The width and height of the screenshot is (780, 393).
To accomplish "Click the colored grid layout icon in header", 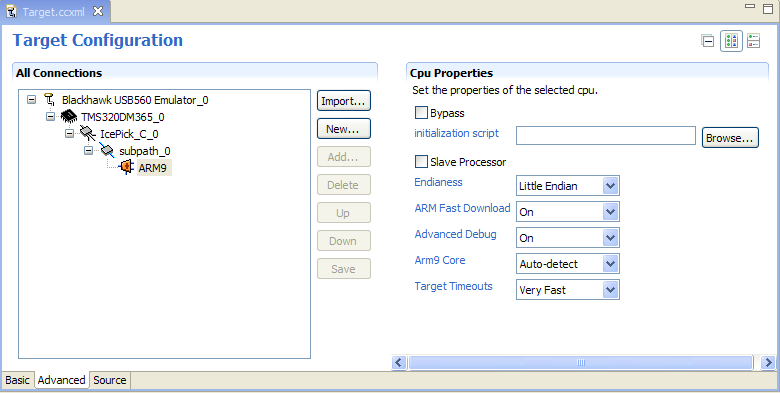I will 731,41.
